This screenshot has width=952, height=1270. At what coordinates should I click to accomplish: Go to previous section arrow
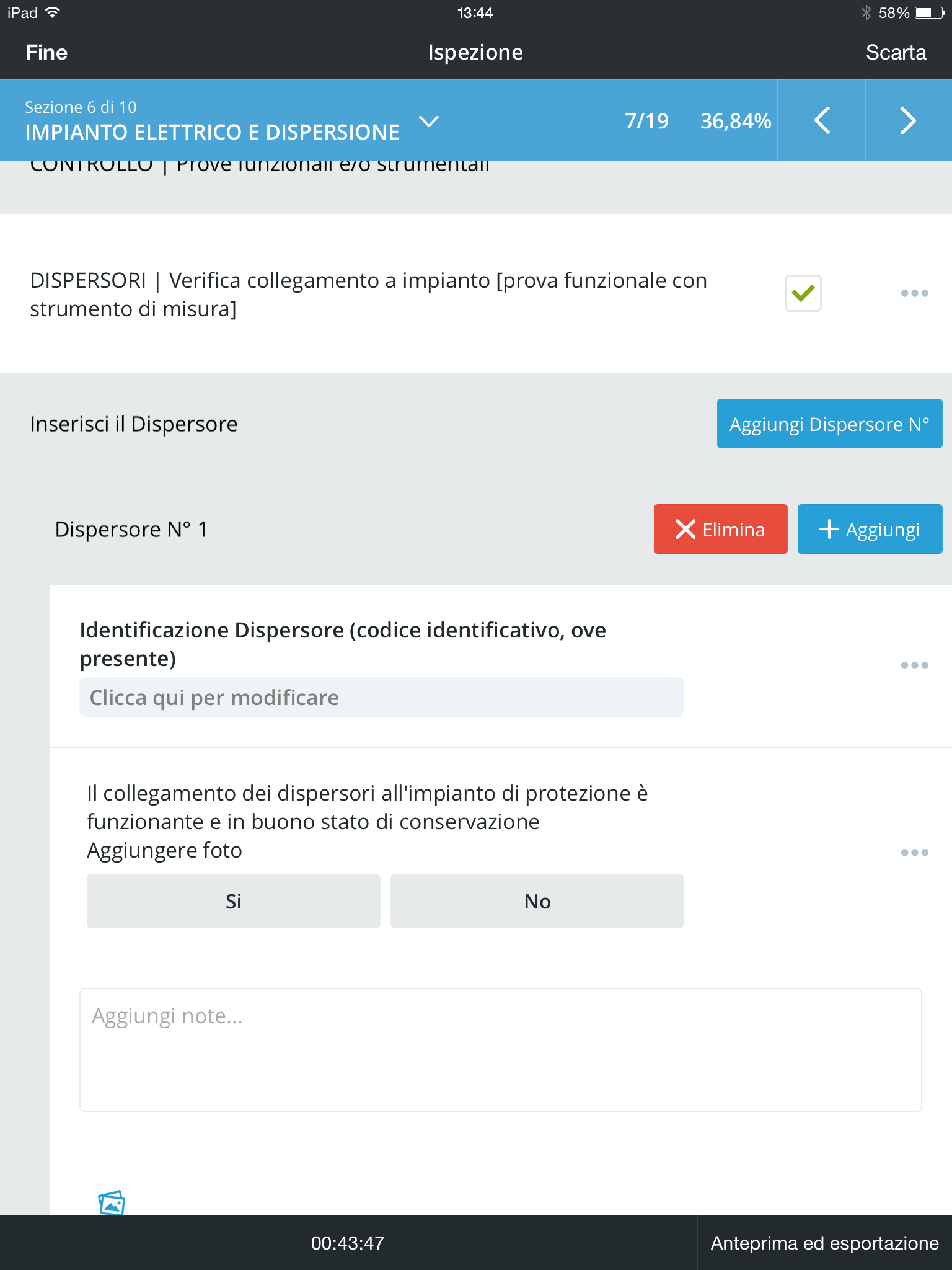[x=822, y=120]
